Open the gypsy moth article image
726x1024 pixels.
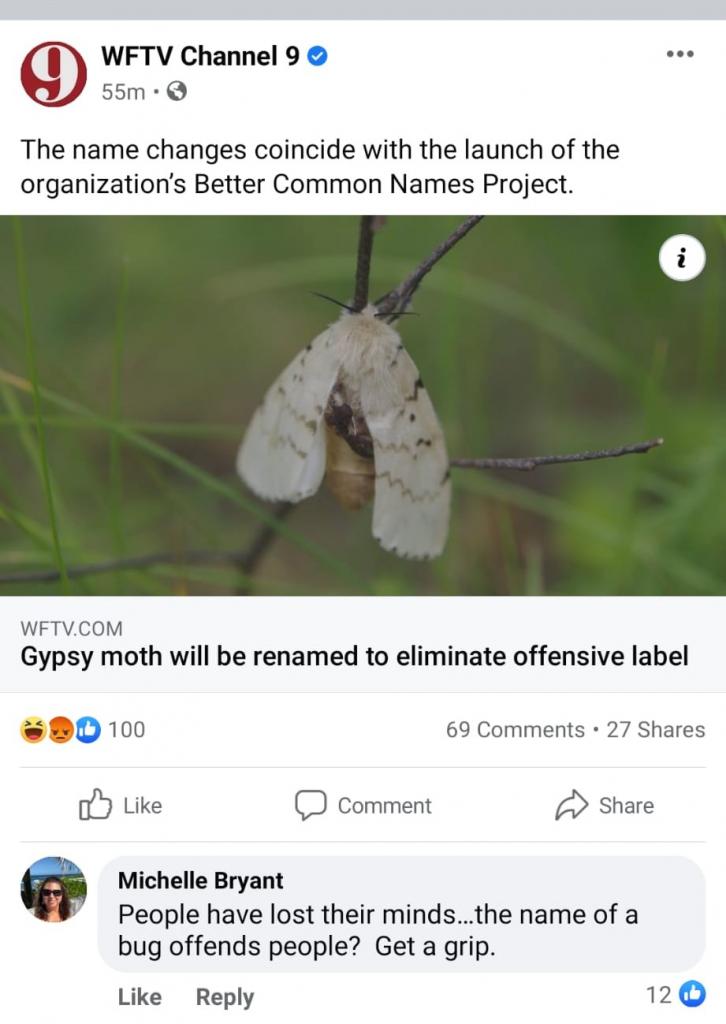[x=363, y=405]
